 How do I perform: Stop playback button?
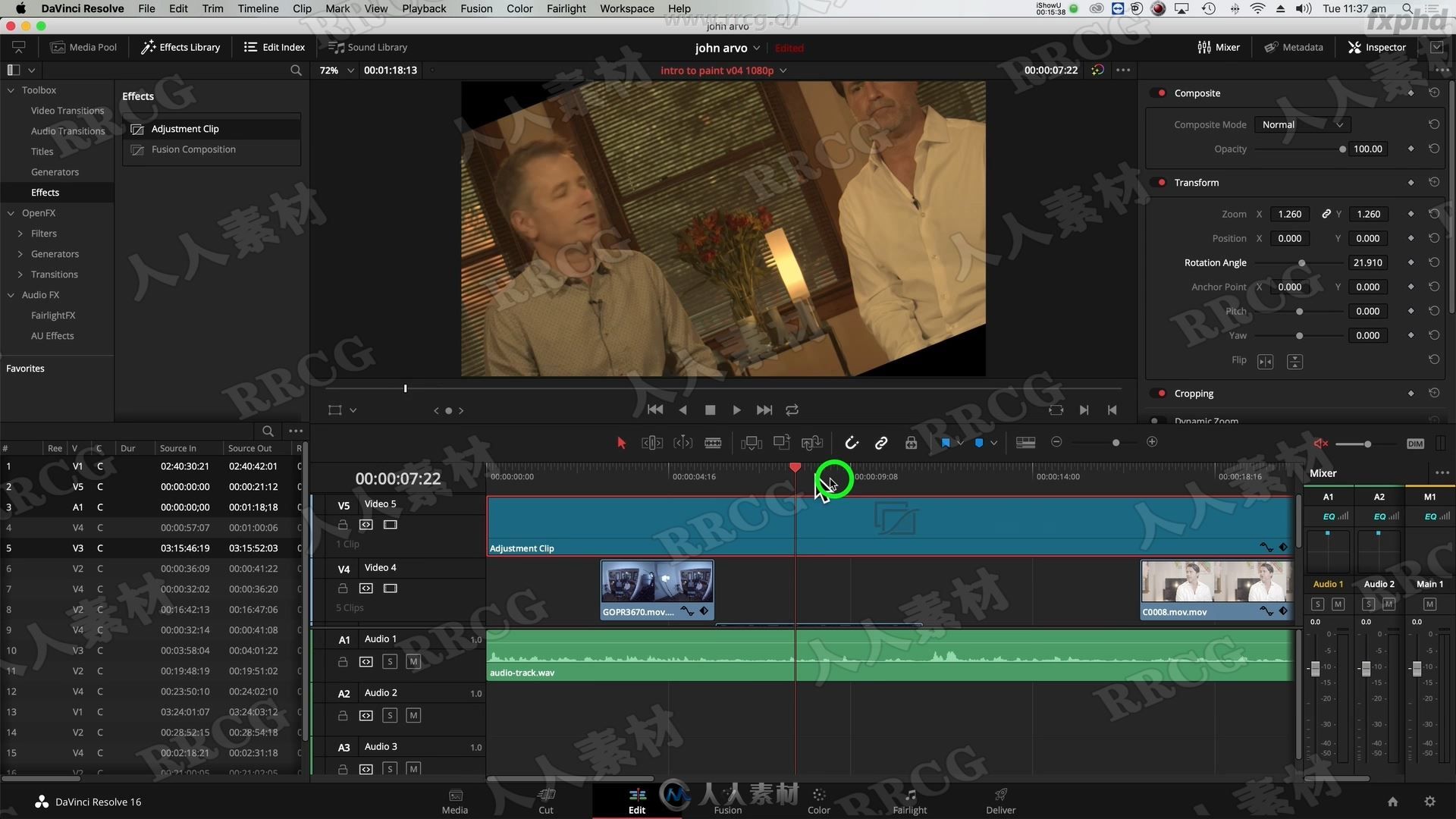(x=710, y=410)
